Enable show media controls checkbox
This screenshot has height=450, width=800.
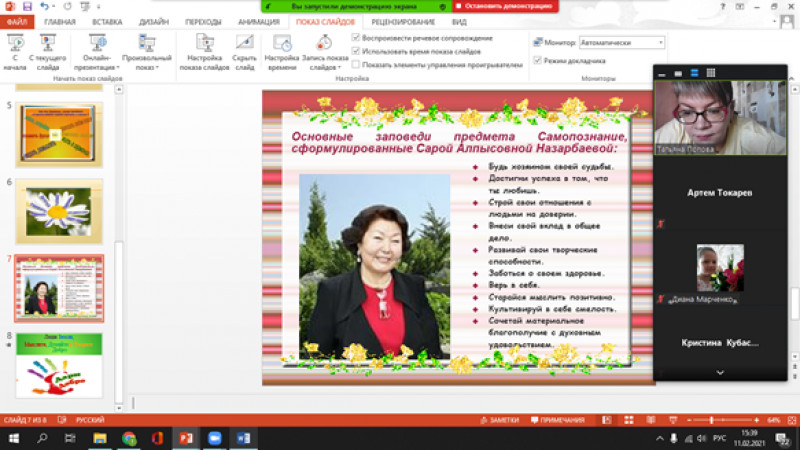coord(356,64)
